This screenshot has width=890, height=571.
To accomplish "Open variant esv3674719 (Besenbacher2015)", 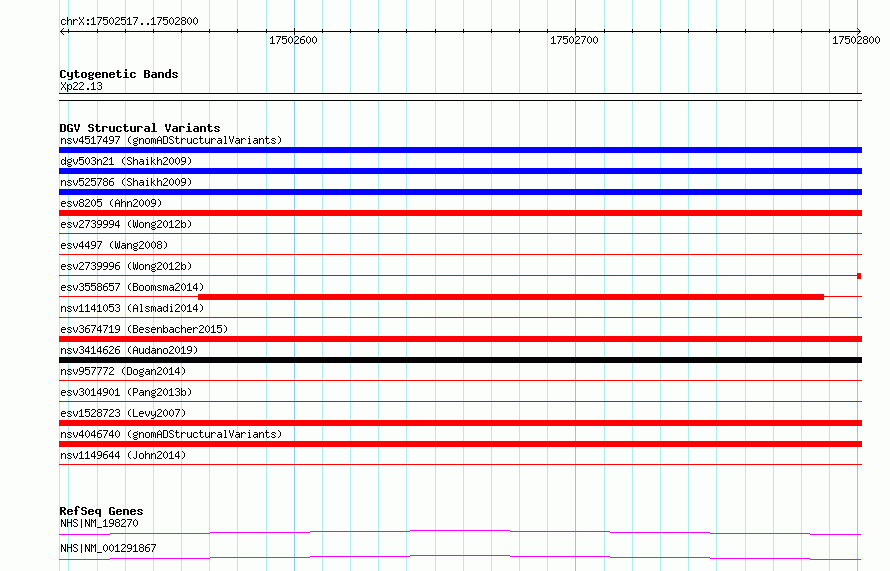I will (x=144, y=329).
